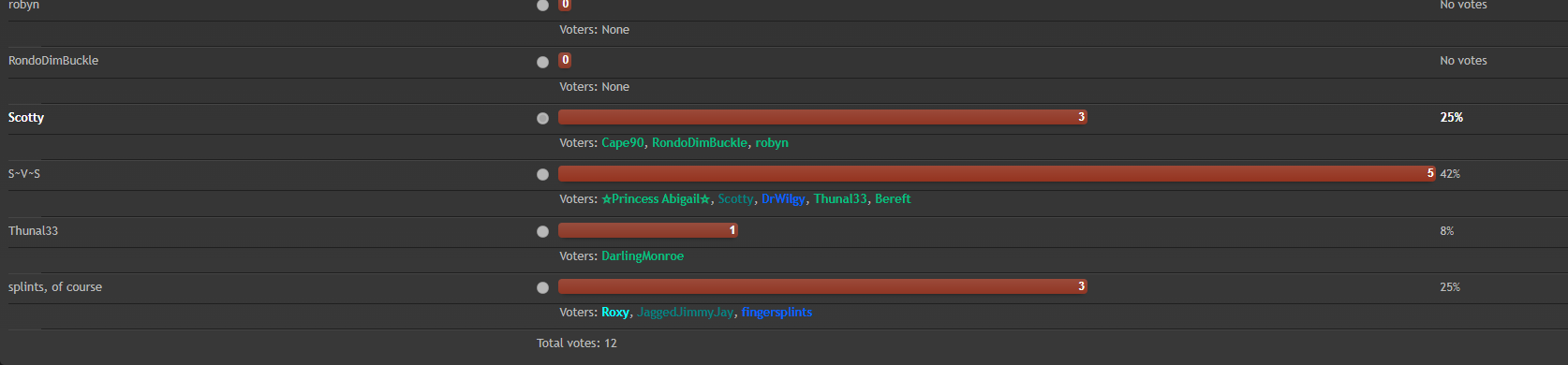Click the RondoDimBuckle poll option label

(x=53, y=61)
